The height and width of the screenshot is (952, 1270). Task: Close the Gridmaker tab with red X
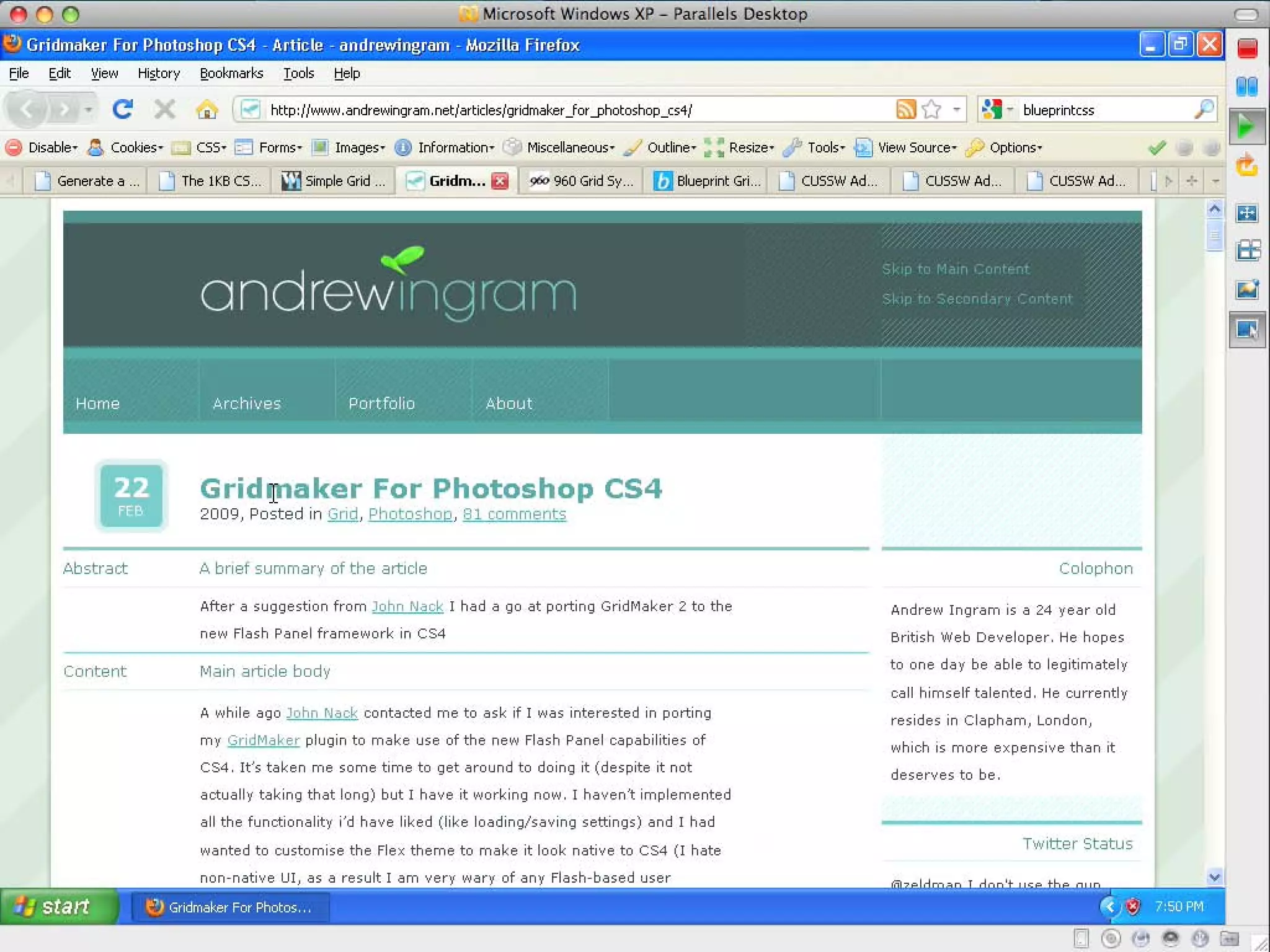point(500,181)
